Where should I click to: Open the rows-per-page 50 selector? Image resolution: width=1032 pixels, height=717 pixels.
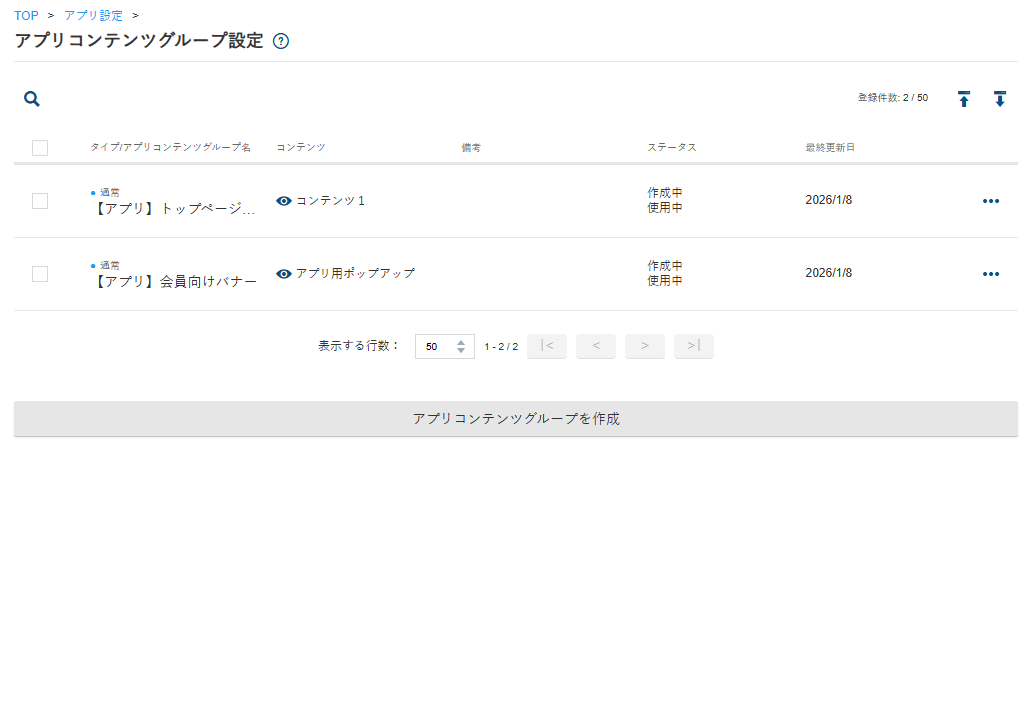tap(444, 346)
